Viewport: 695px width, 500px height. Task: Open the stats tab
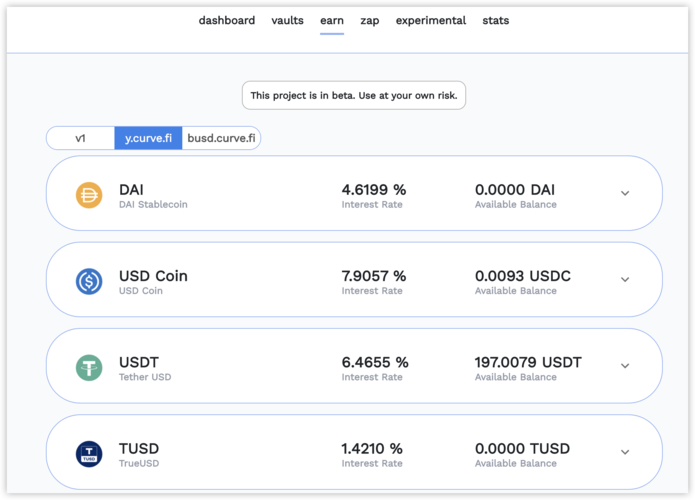495,20
